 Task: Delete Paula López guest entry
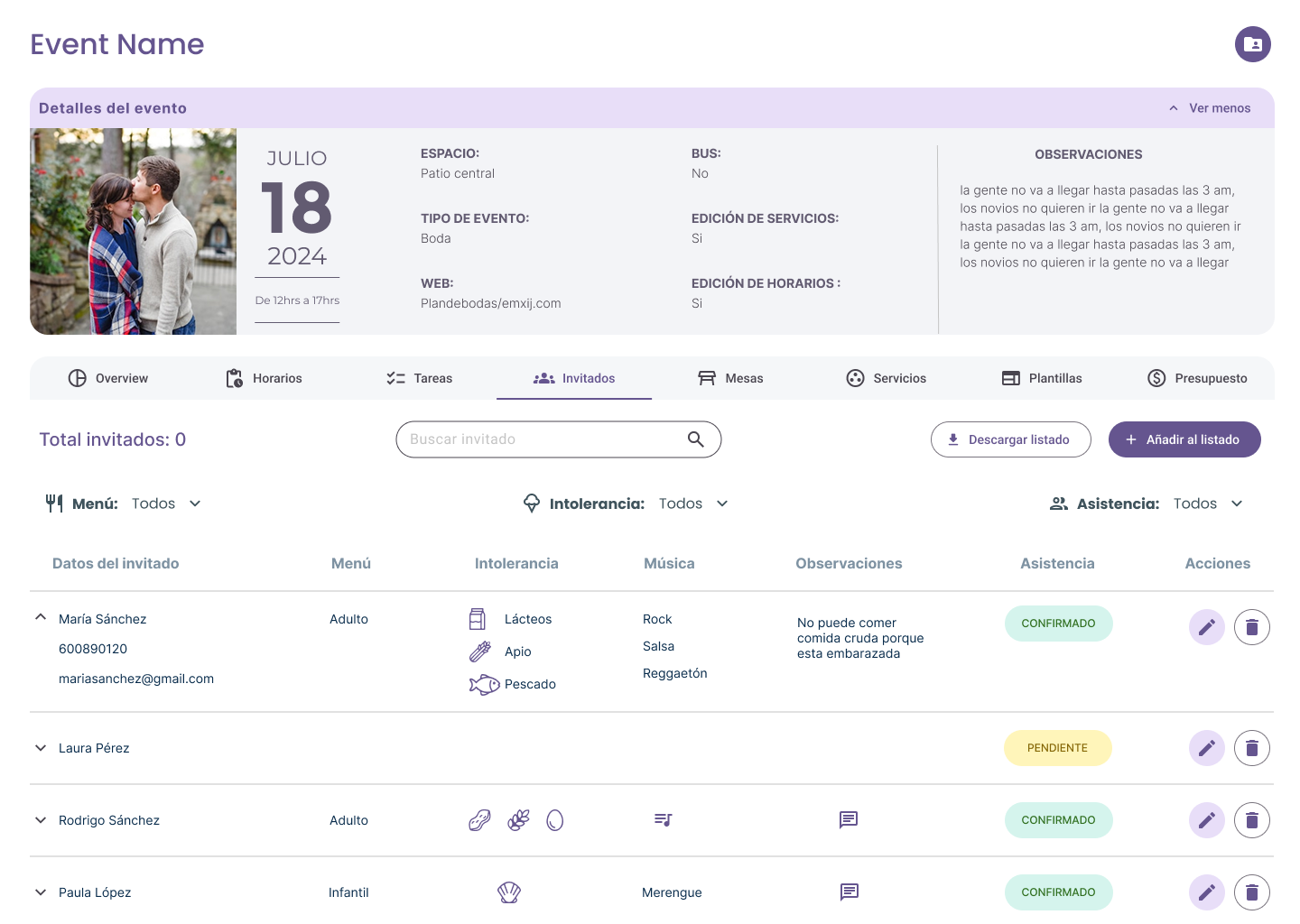tap(1251, 892)
